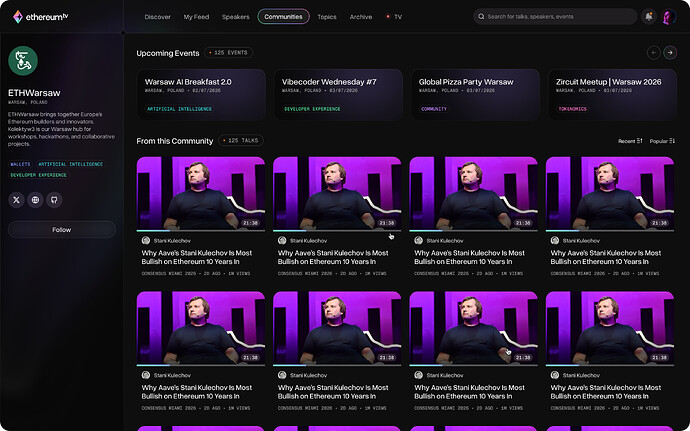Click the sidebar 'Warsaw, Poland' location text
Image resolution: width=690 pixels, height=431 pixels.
pos(28,103)
